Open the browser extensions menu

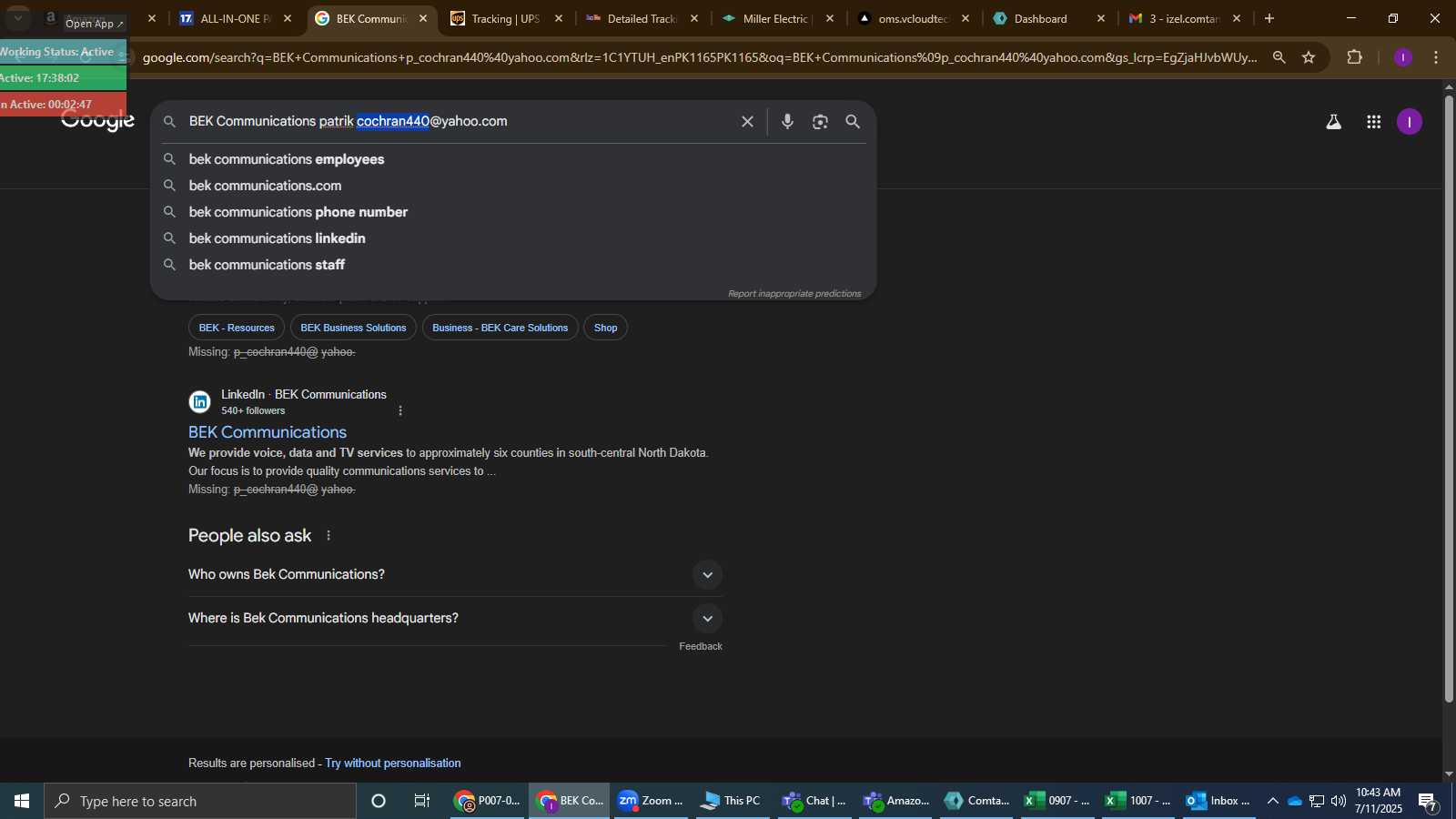(1354, 57)
